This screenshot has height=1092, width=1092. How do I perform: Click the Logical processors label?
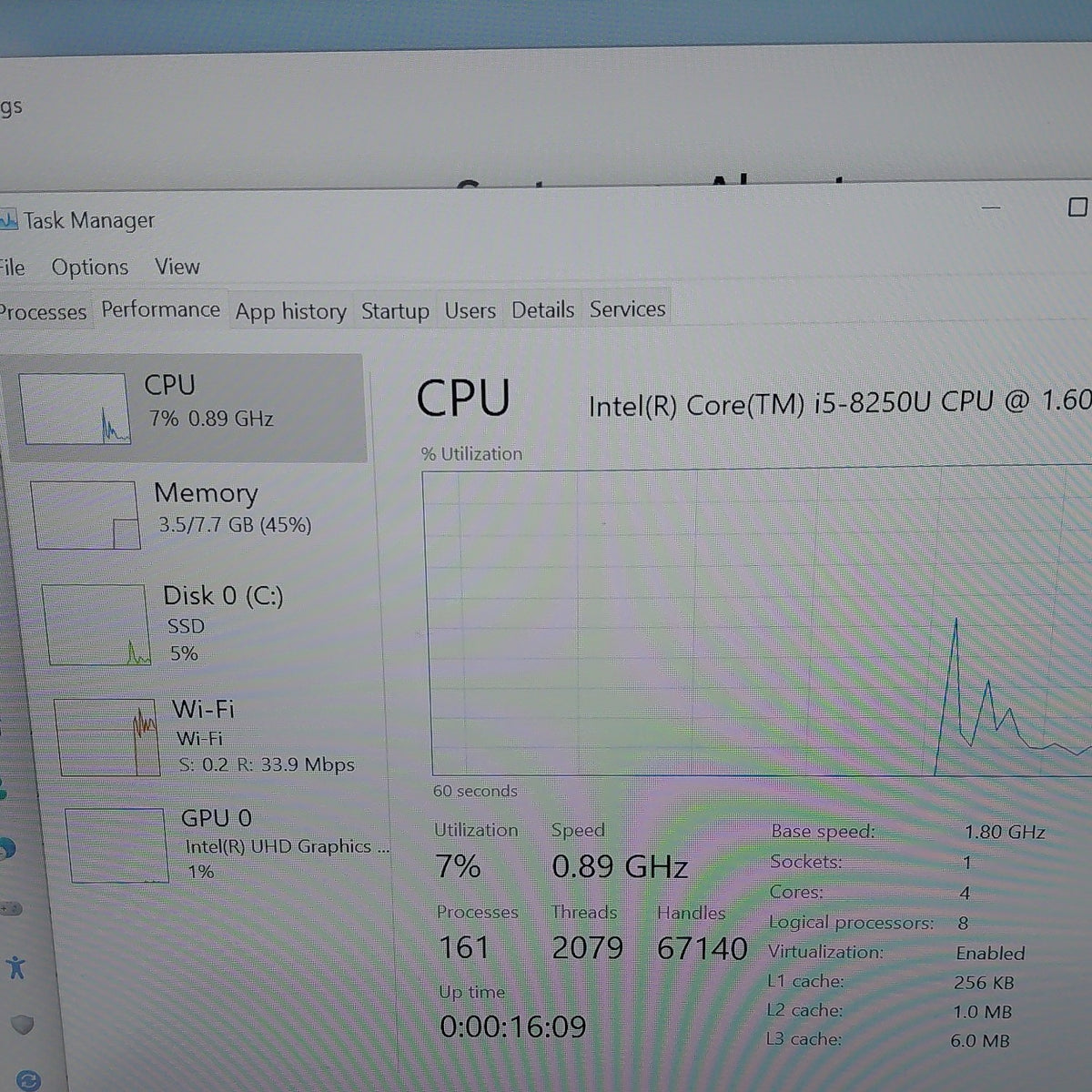pos(851,923)
